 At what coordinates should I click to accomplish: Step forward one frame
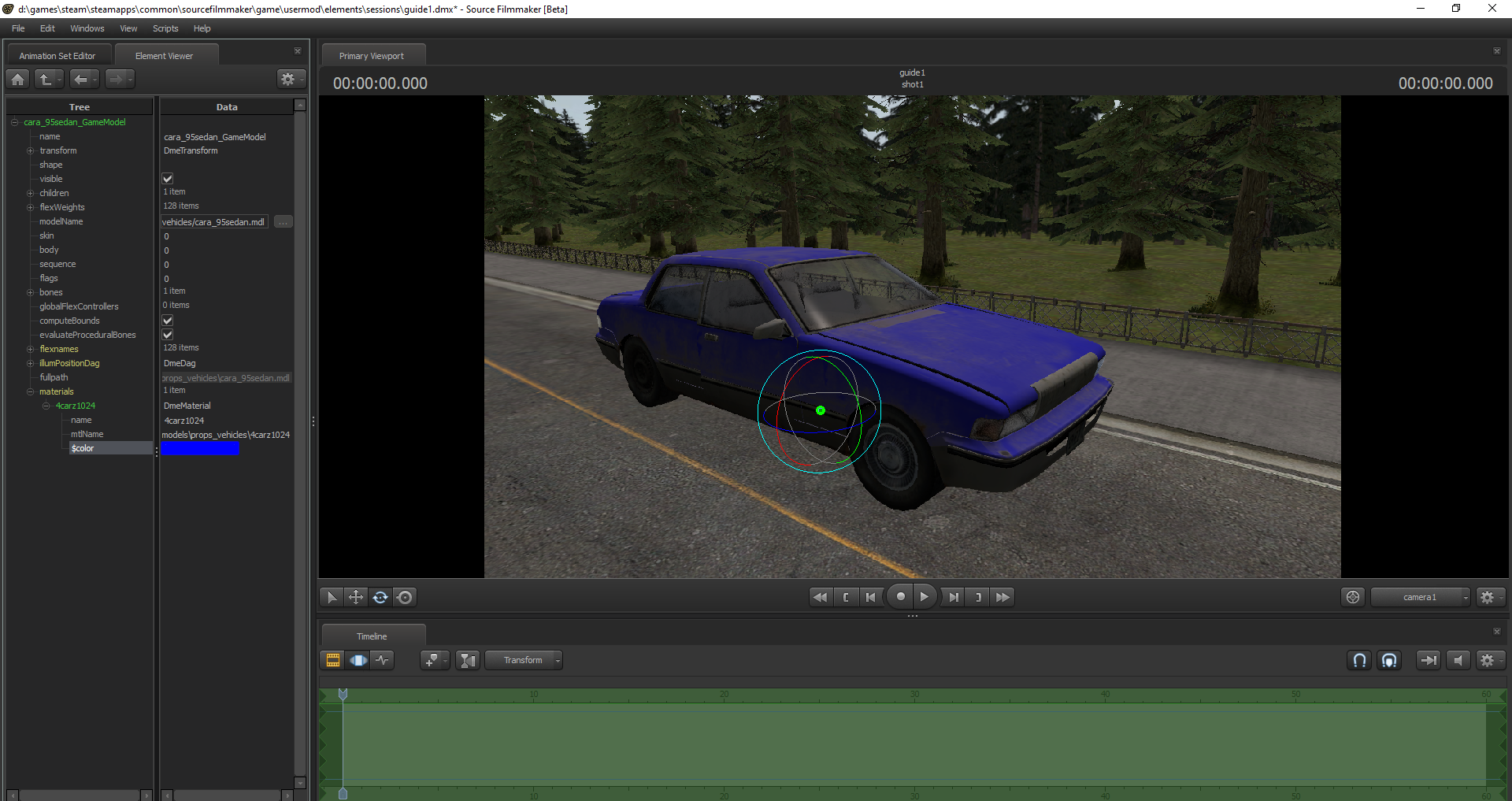tap(953, 597)
